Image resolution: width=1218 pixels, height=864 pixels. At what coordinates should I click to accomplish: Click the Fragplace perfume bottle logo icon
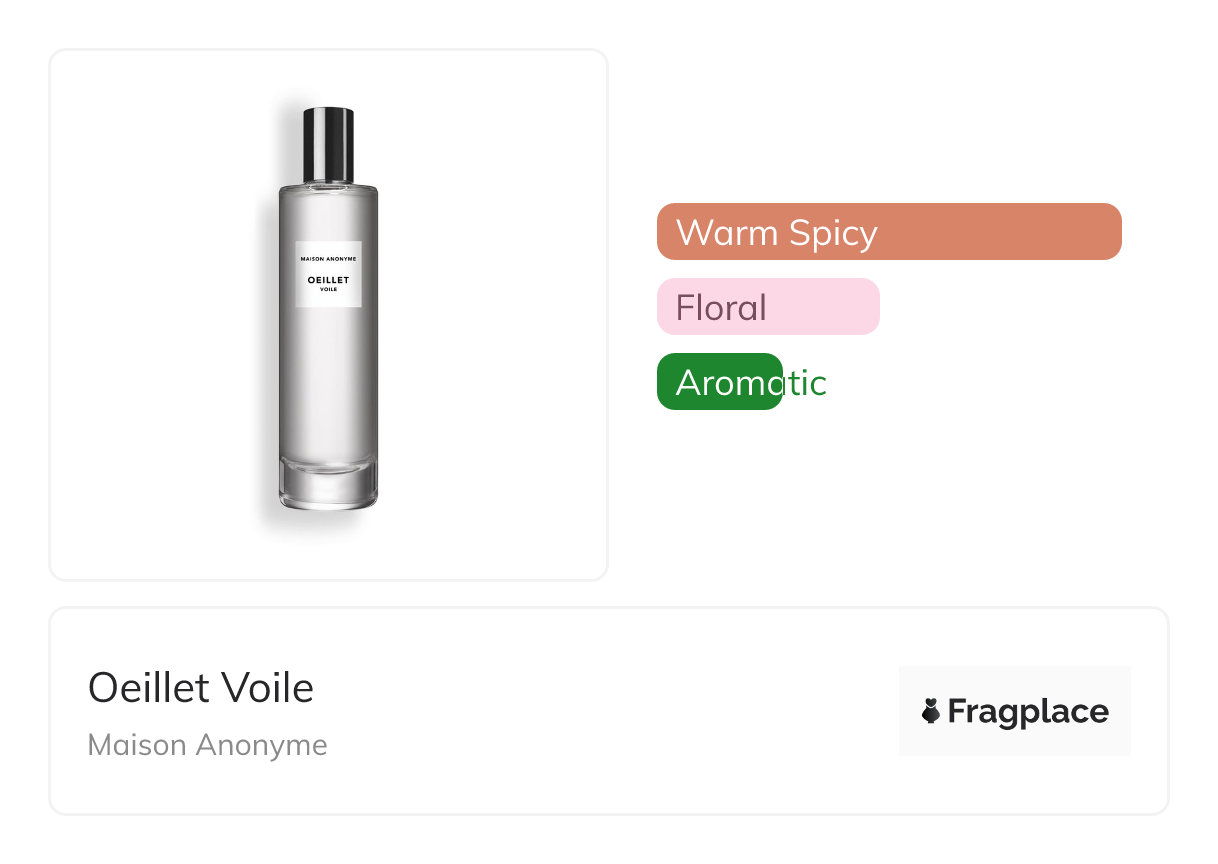pos(931,711)
